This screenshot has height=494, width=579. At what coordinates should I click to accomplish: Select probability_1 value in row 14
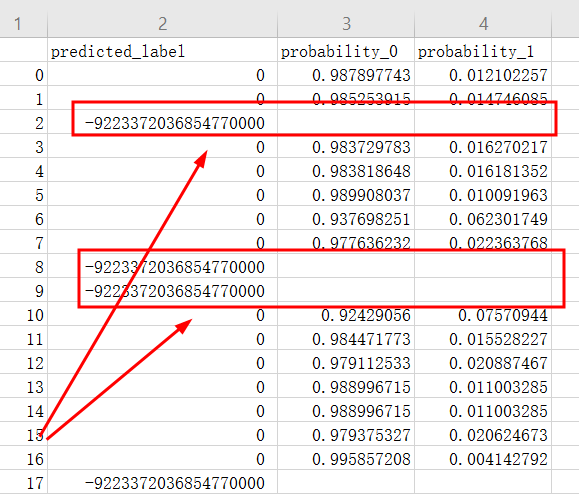pyautogui.click(x=483, y=411)
